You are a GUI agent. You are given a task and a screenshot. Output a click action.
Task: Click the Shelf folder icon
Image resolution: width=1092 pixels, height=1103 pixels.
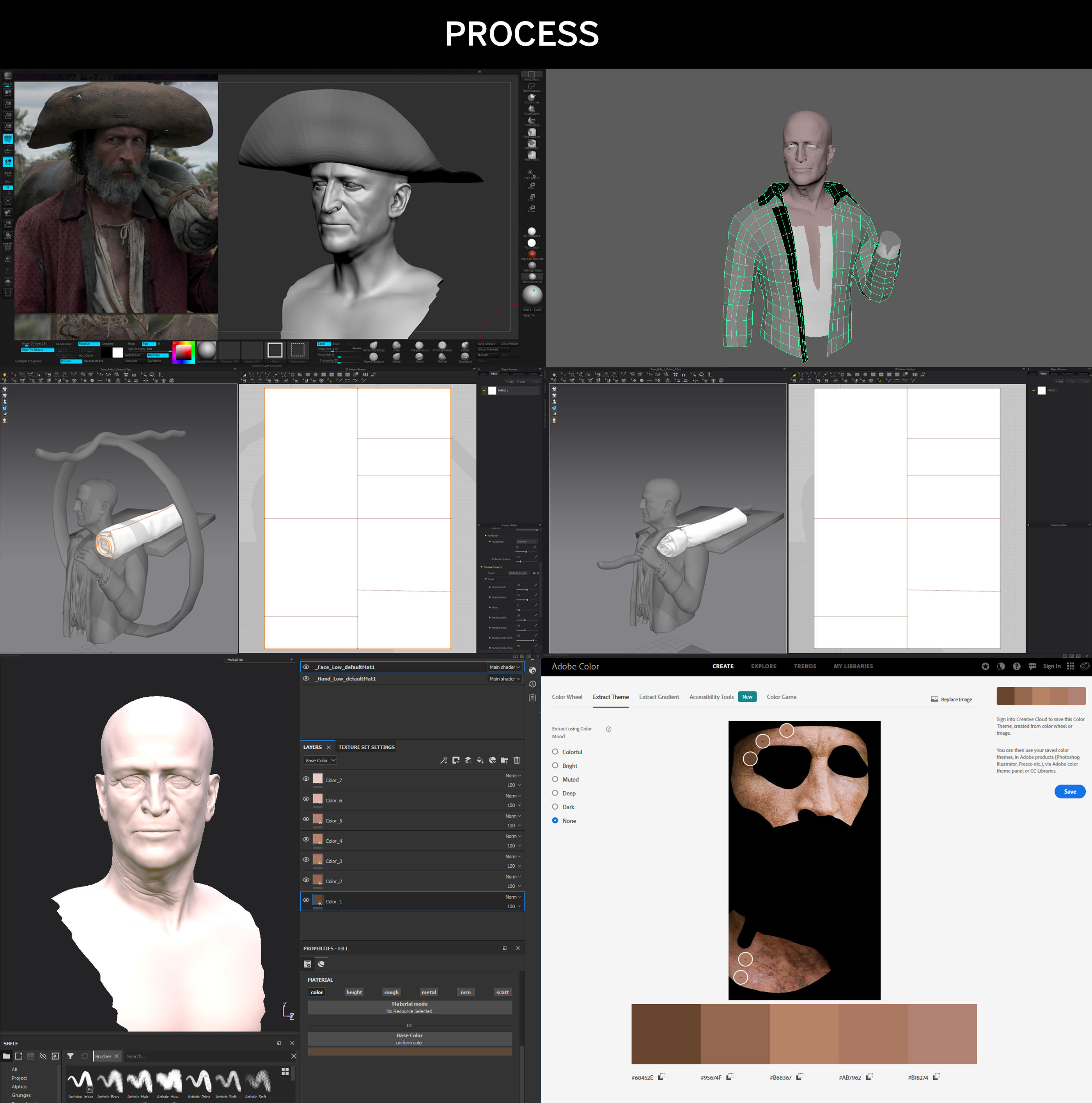[x=6, y=1056]
